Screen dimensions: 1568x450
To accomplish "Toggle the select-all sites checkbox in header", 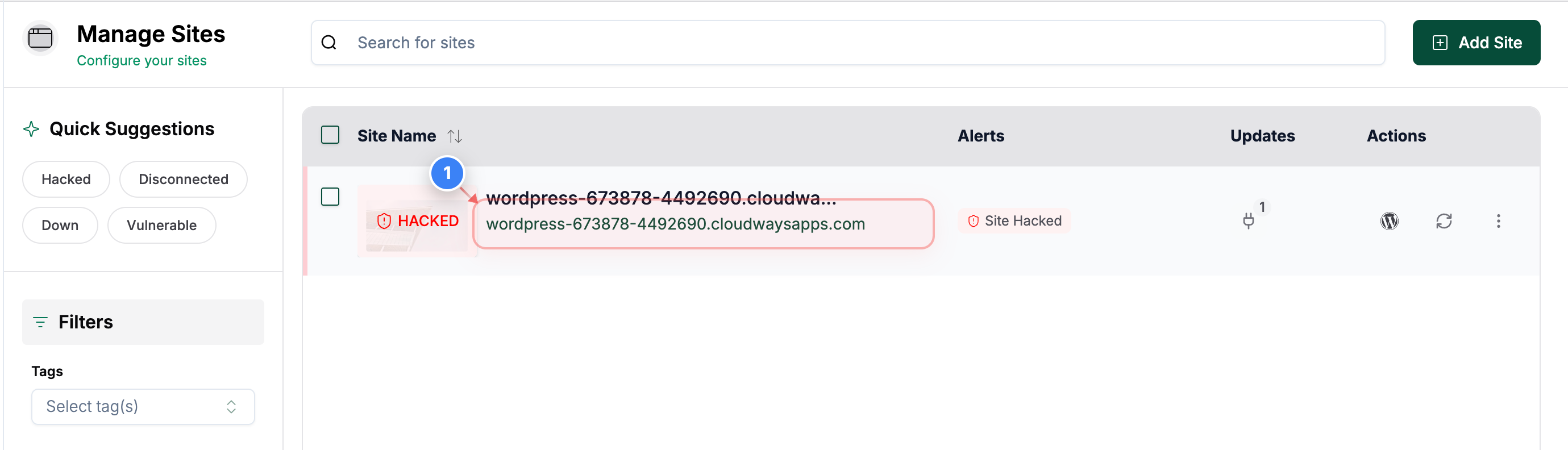I will tap(330, 135).
